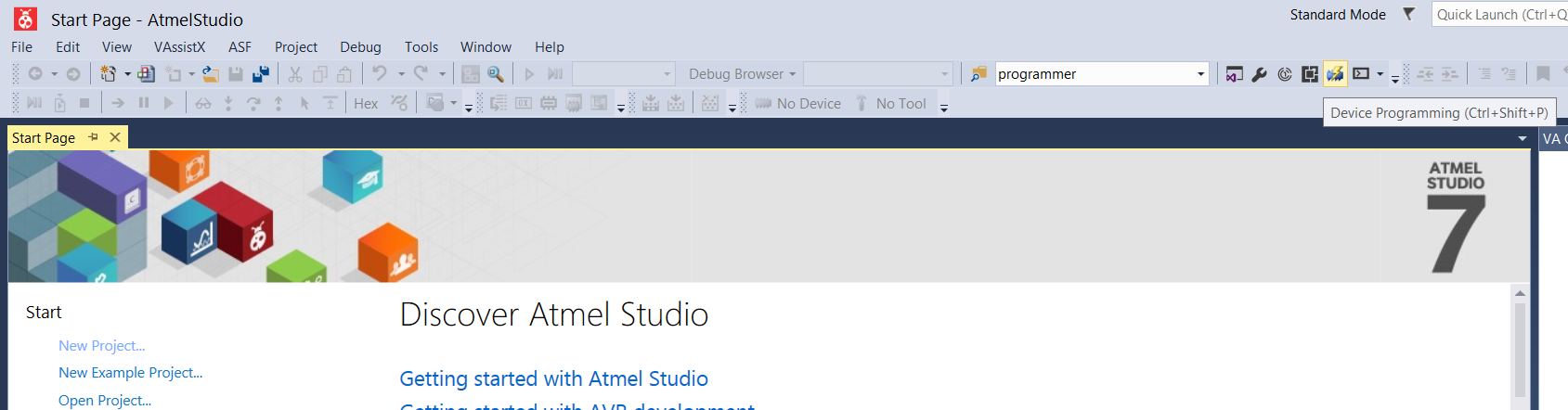
Task: Open dropdown next to command window icon
Action: [1380, 74]
